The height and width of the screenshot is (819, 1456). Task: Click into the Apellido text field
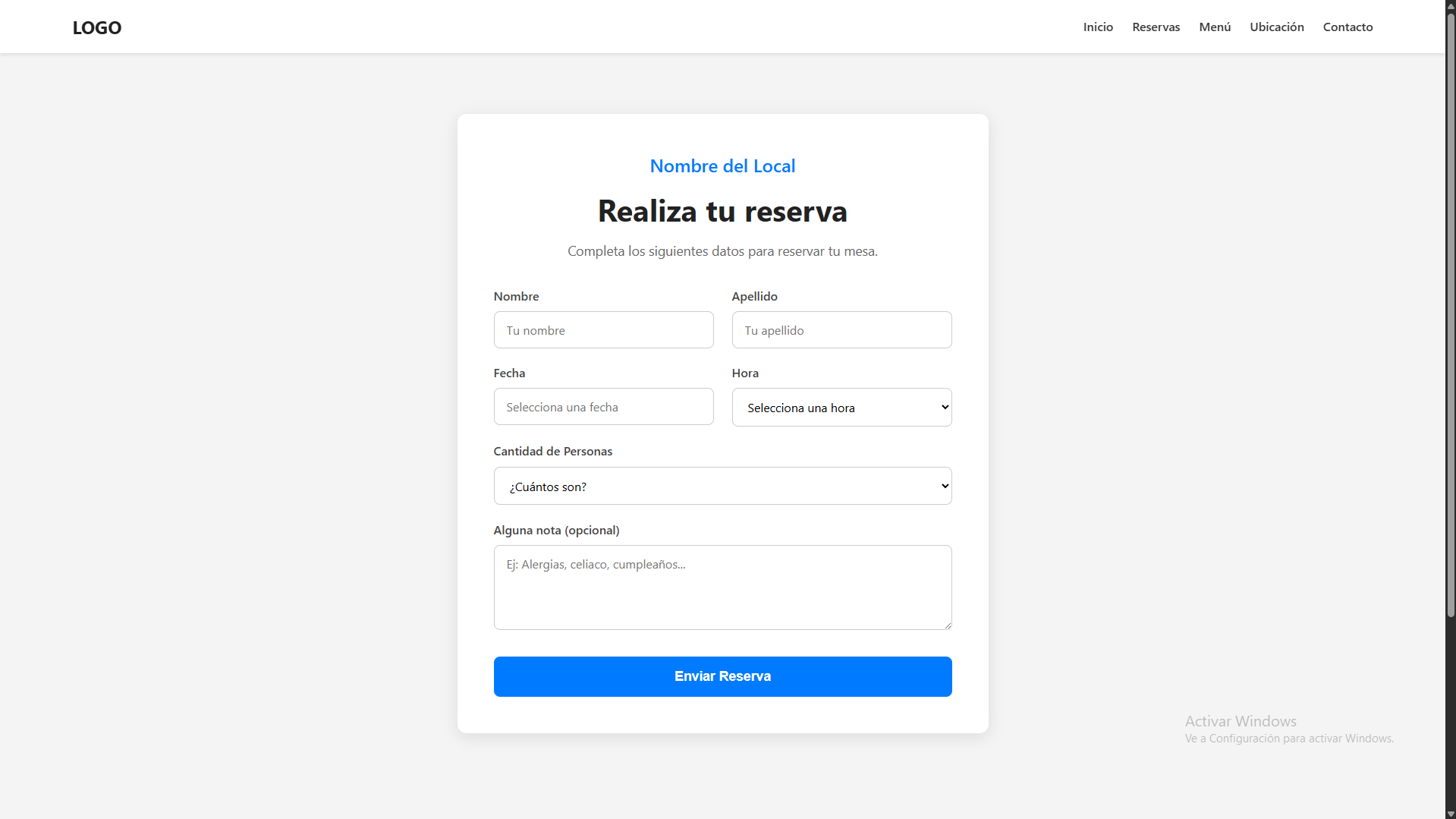841,330
